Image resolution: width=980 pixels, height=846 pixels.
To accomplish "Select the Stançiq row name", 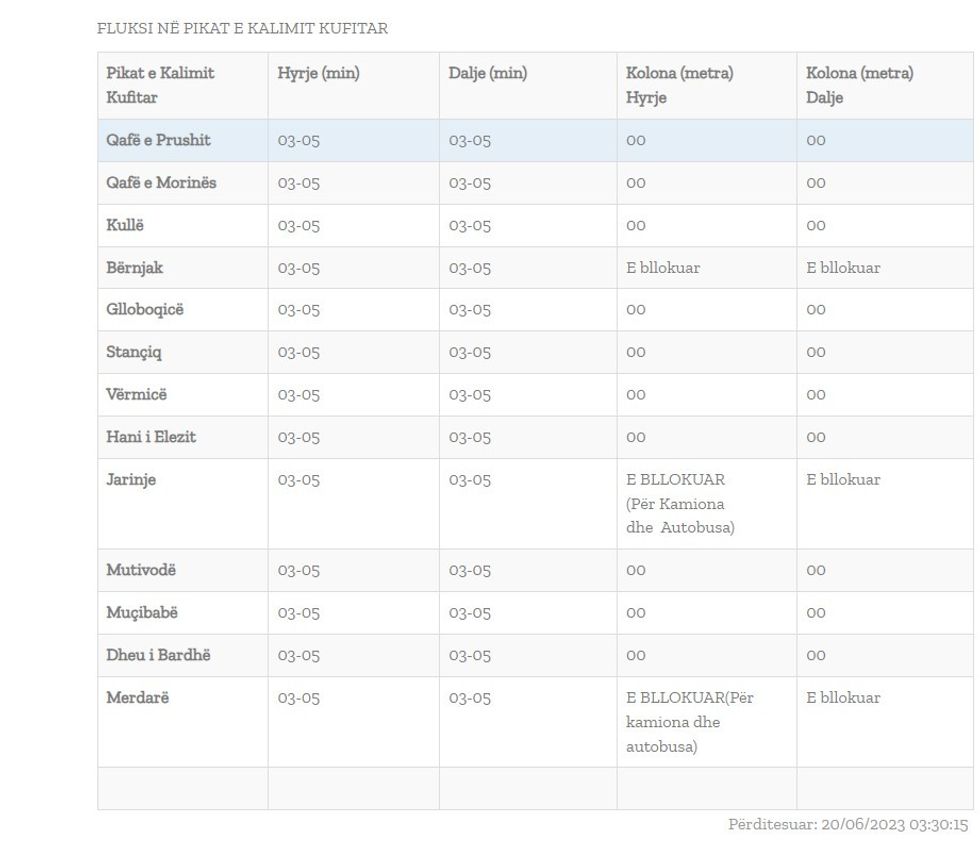I will [x=136, y=352].
